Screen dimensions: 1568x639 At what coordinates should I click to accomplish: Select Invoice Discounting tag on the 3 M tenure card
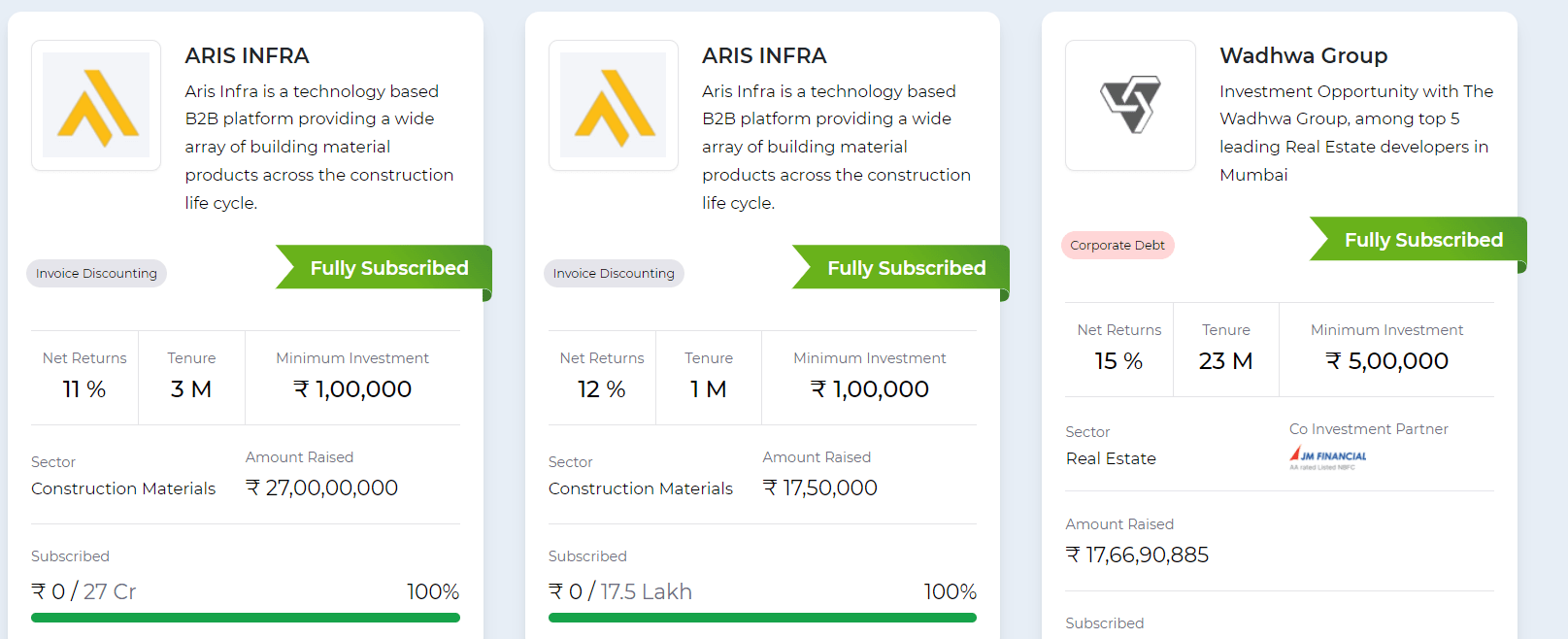(x=96, y=274)
